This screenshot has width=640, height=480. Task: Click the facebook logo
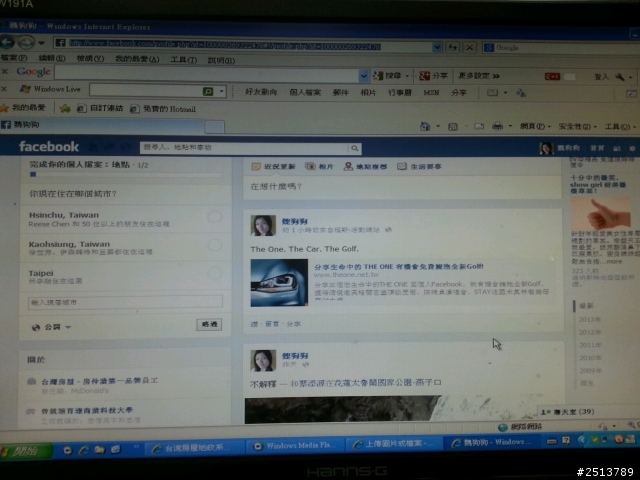[x=49, y=147]
